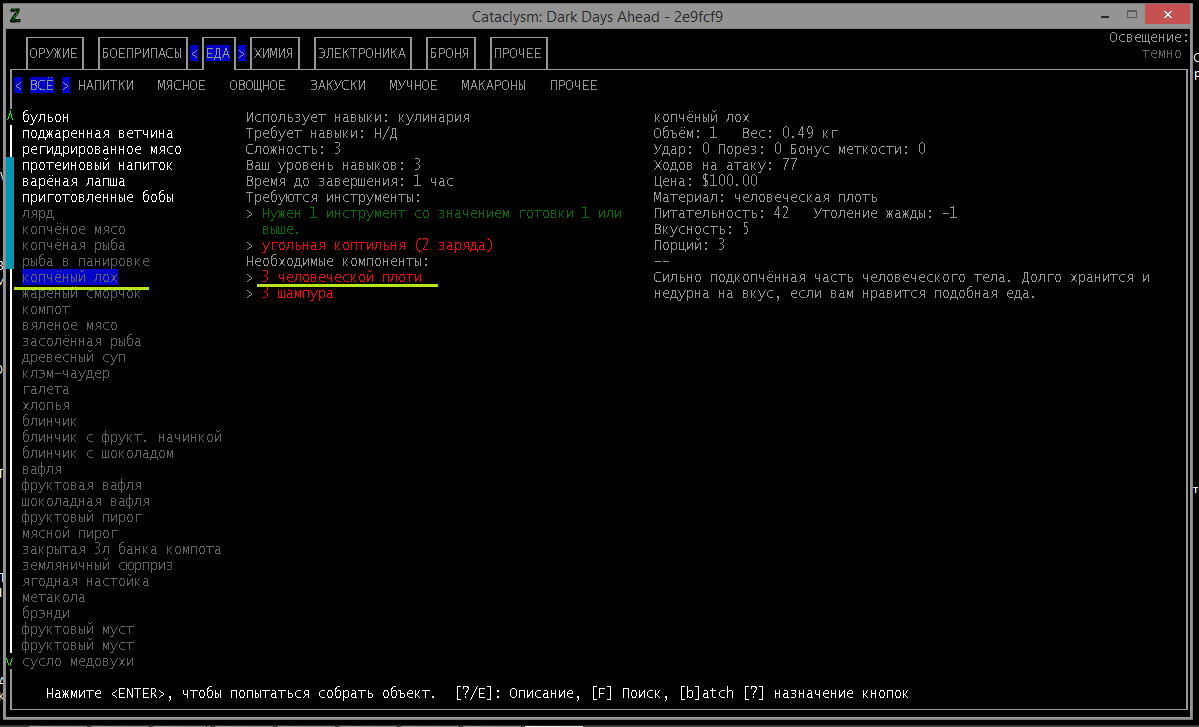Click the 3 шампура component

297,294
